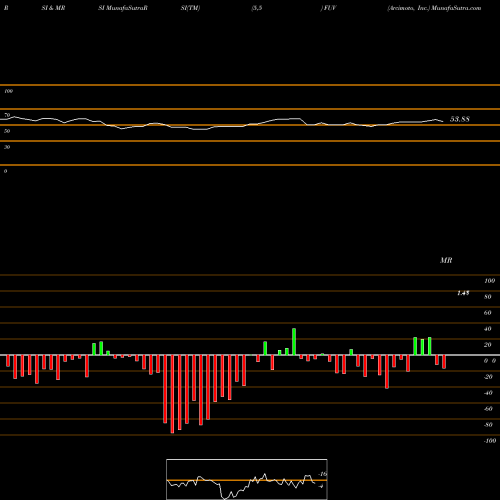Click the 'SI MunafaSutraR' header text
The height and width of the screenshot is (500, 500).
point(123,8)
